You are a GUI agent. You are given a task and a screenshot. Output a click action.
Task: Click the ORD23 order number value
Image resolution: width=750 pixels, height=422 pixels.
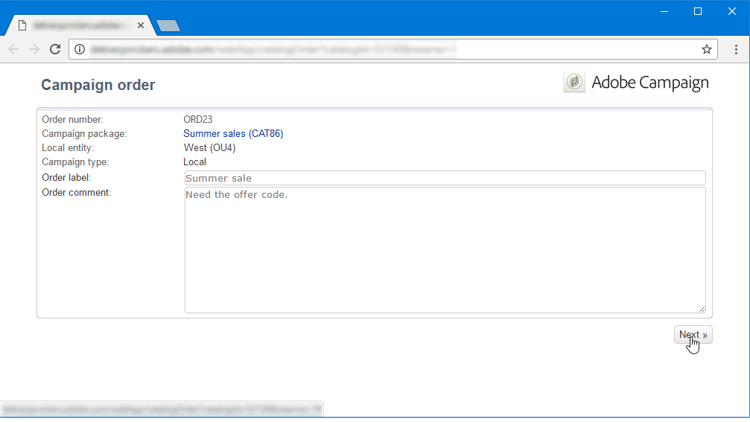(198, 119)
